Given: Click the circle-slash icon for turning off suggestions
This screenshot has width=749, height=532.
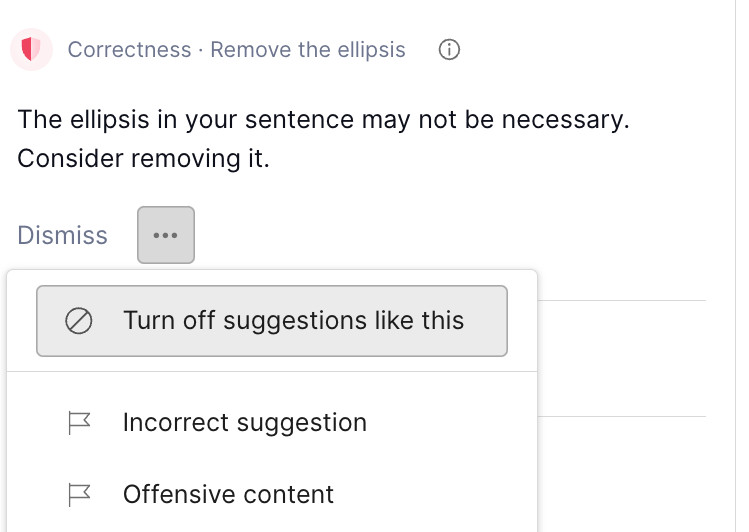Looking at the screenshot, I should pos(79,320).
